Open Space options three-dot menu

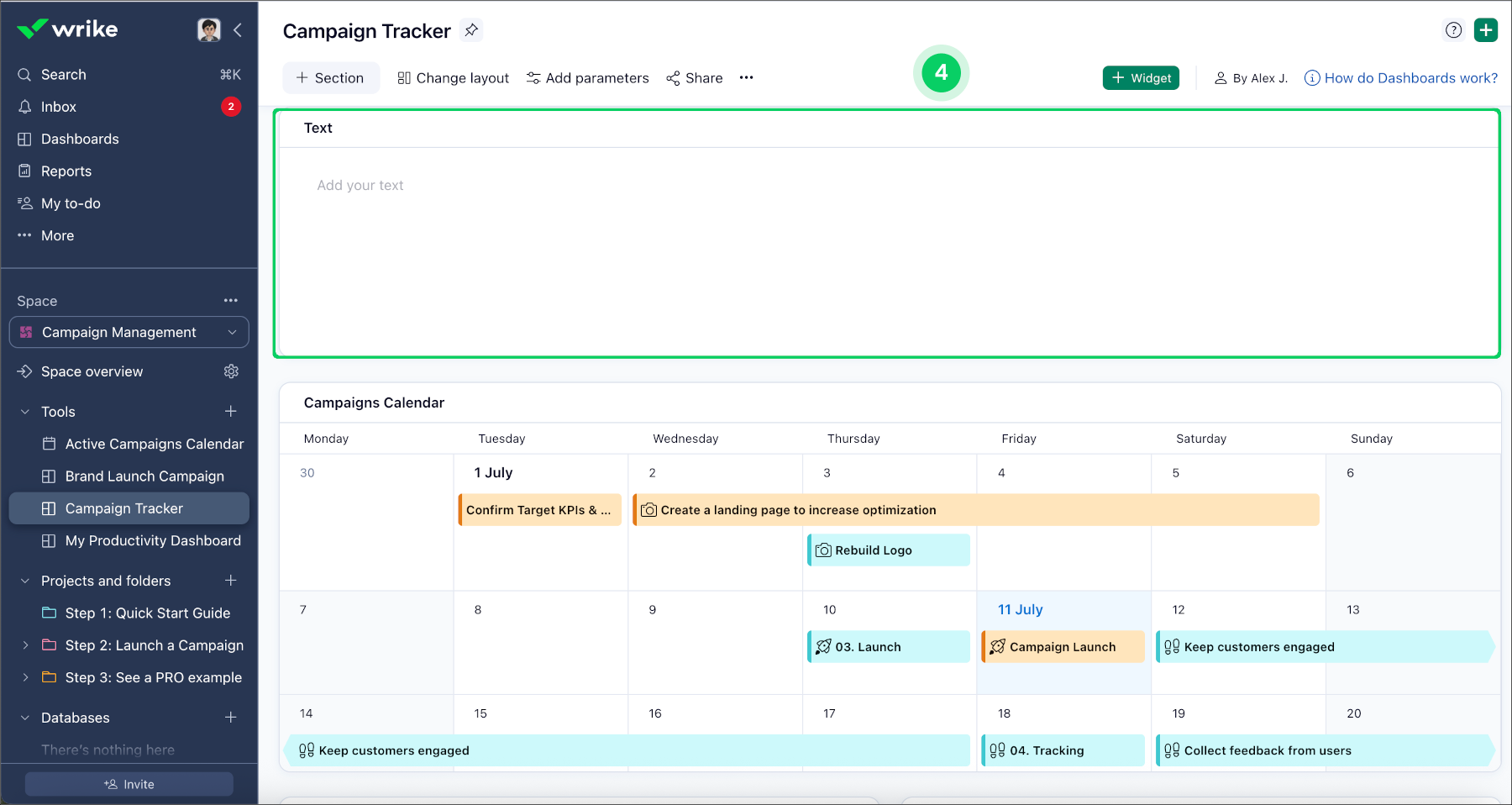(x=231, y=301)
